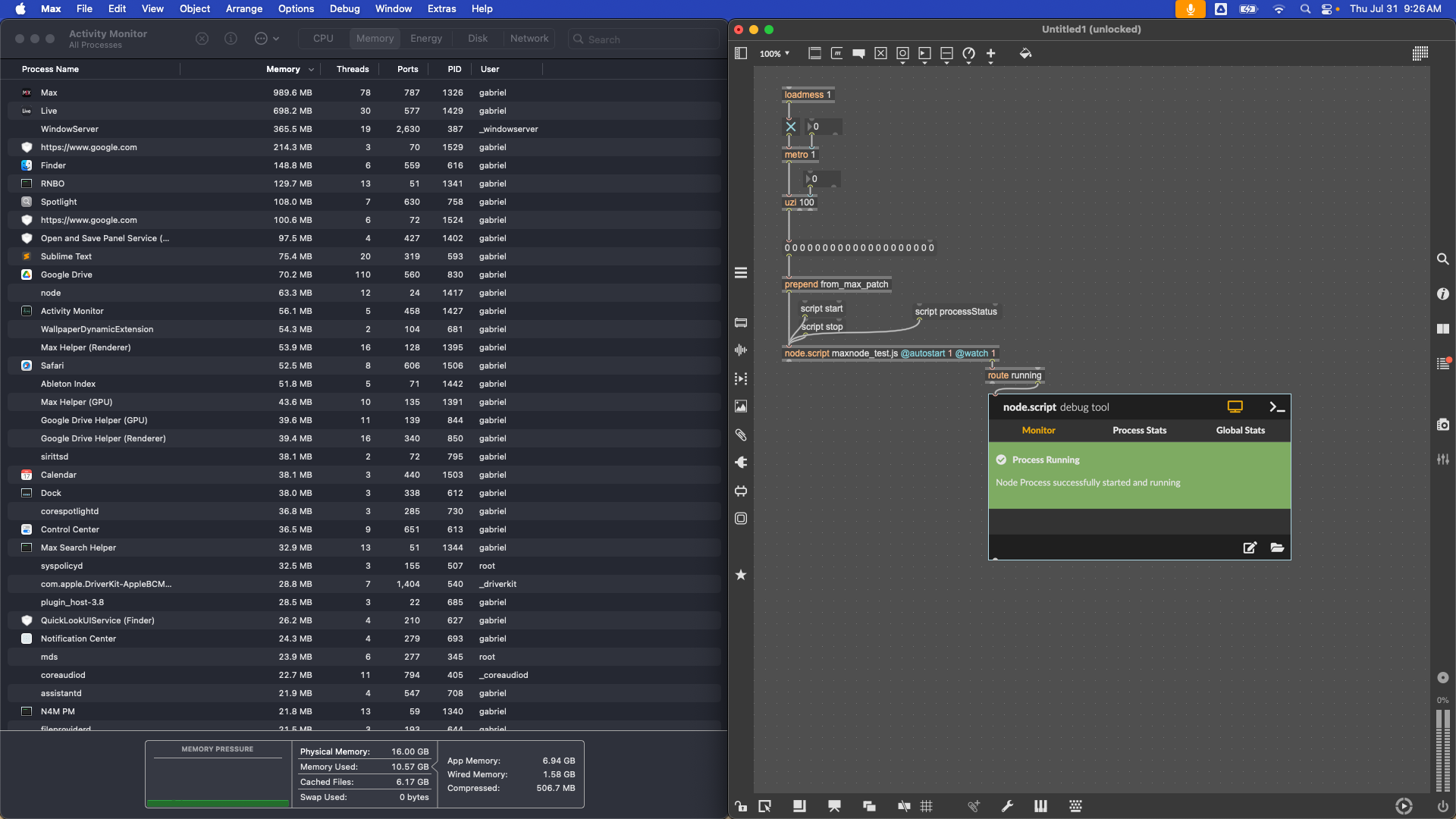Toggle the left sidebar in Max patcher toolbar
This screenshot has height=819, width=1456.
tap(741, 54)
